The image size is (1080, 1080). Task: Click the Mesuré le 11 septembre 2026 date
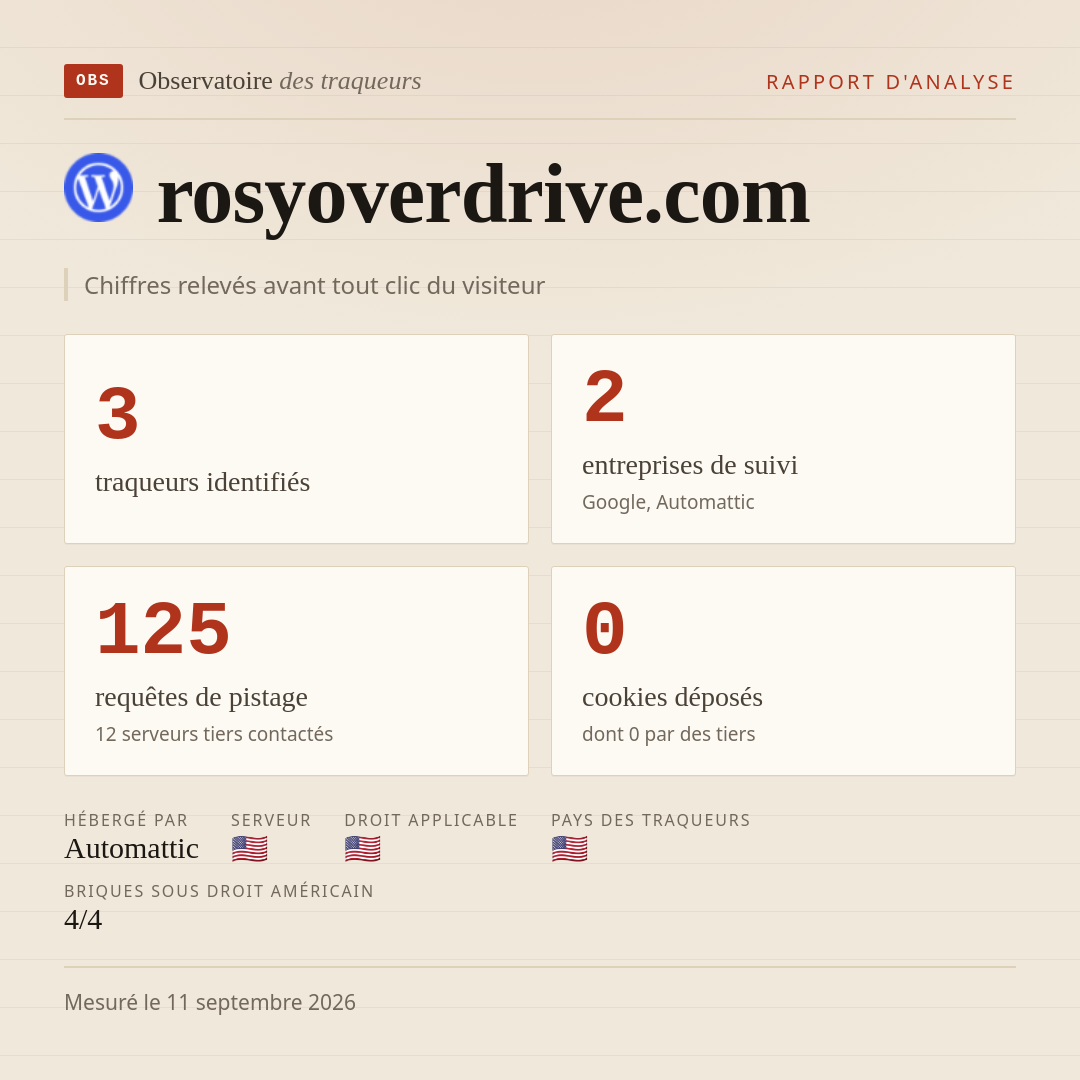click(x=210, y=1002)
